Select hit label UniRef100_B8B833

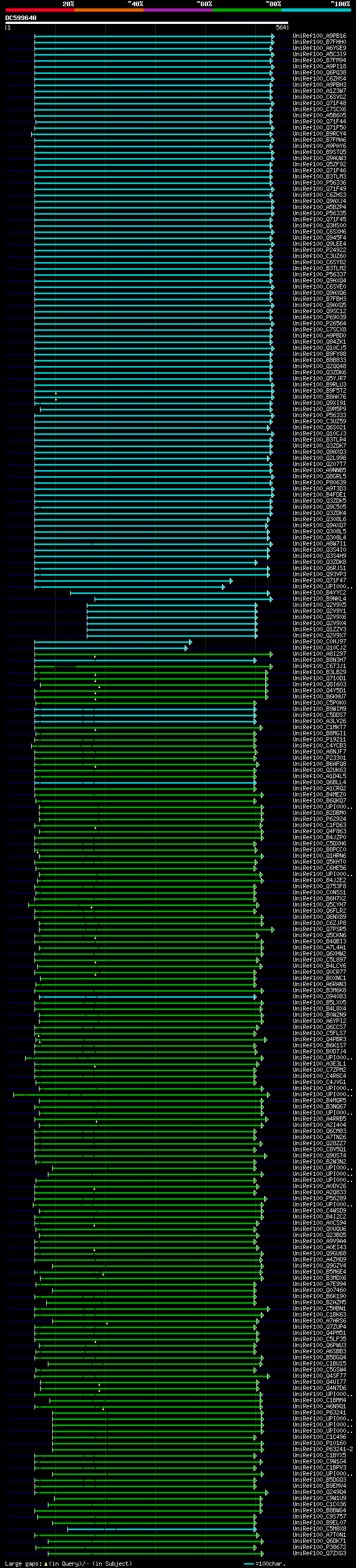pyautogui.click(x=319, y=360)
